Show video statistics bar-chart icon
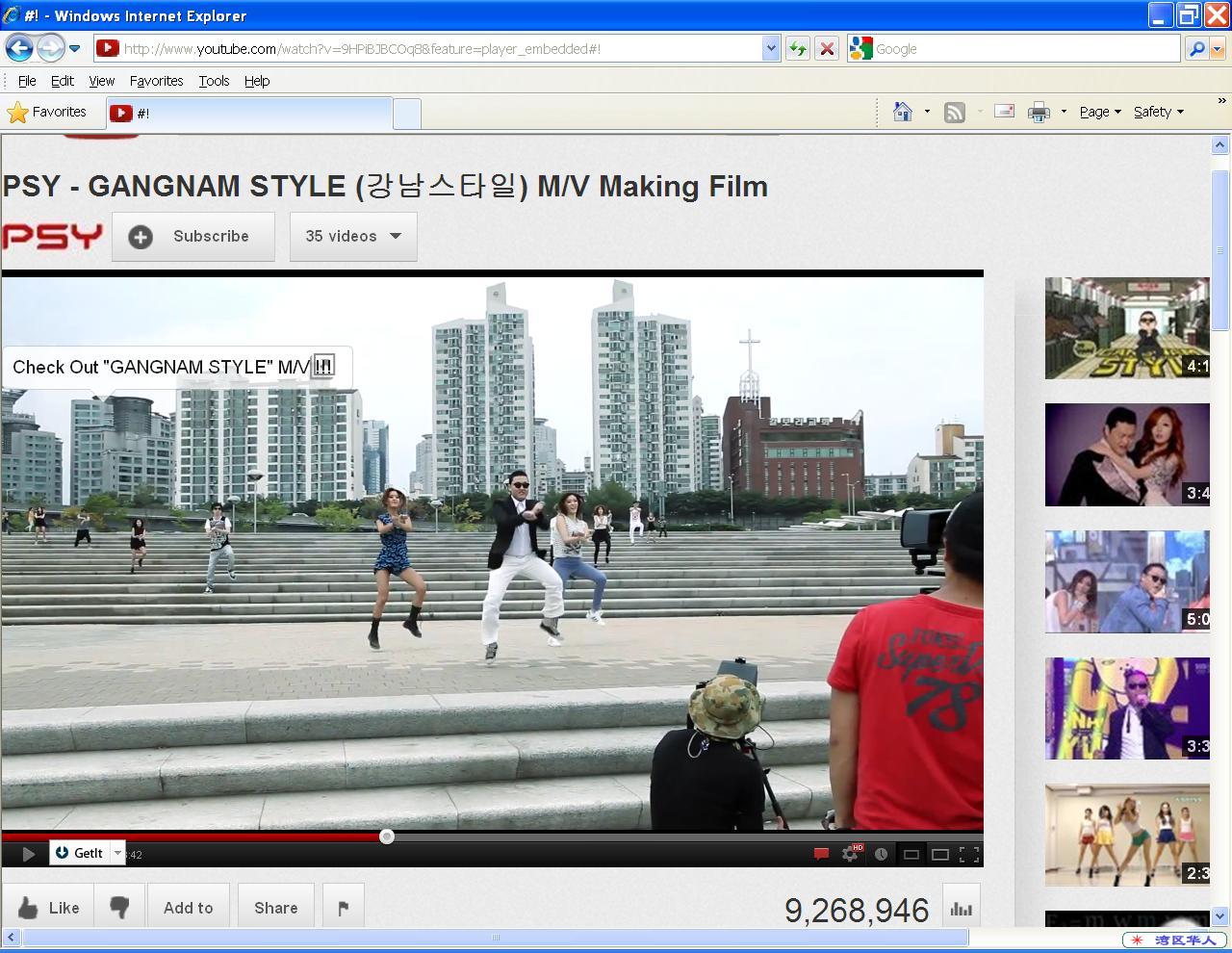The width and height of the screenshot is (1232, 953). [961, 908]
